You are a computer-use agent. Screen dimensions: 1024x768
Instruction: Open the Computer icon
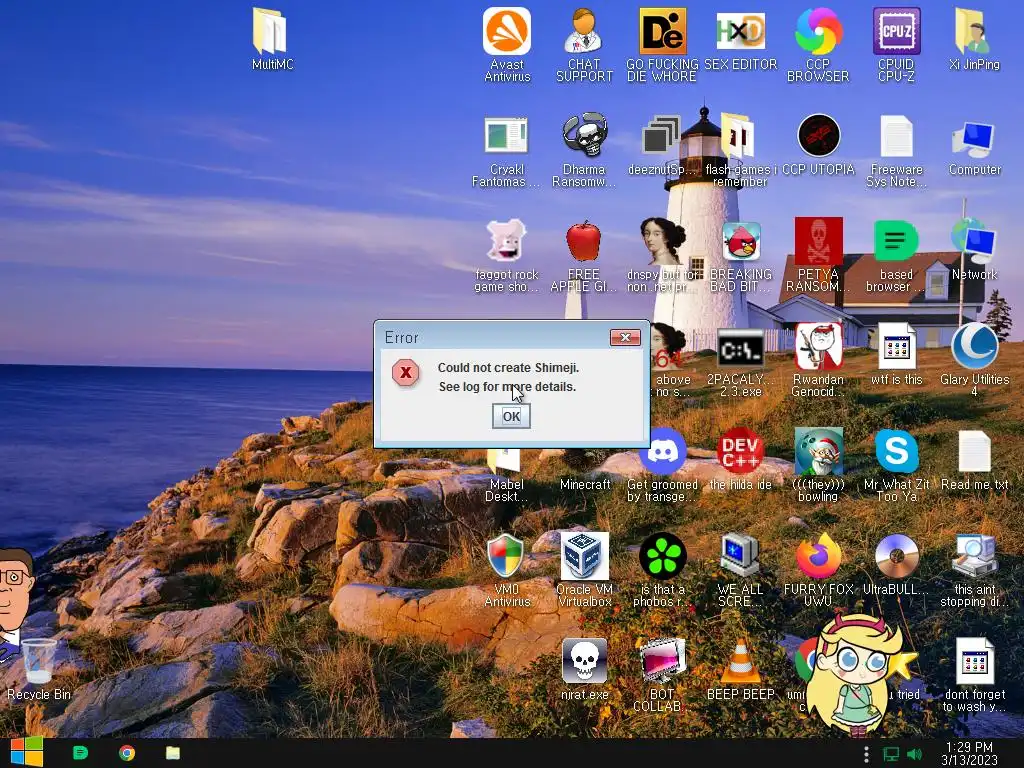click(974, 146)
